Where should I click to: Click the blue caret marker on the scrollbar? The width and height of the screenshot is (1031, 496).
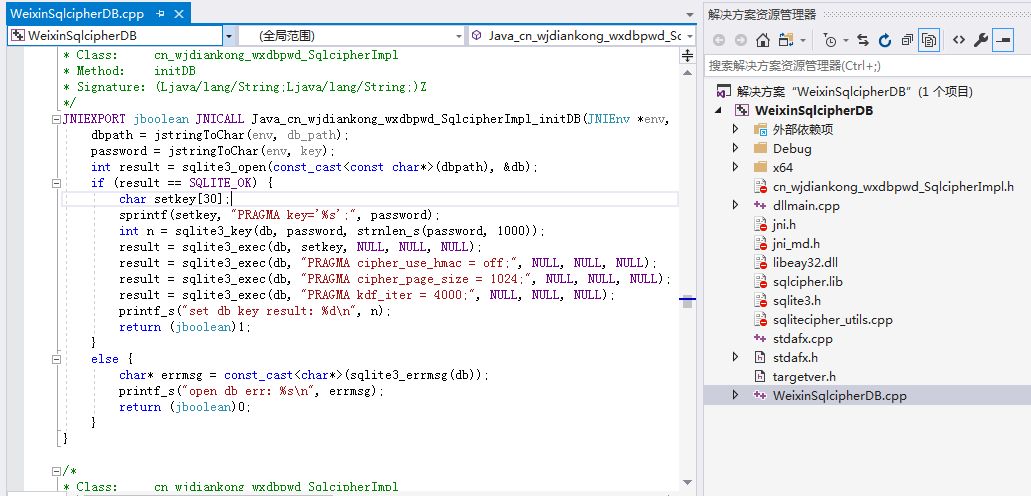coord(688,301)
